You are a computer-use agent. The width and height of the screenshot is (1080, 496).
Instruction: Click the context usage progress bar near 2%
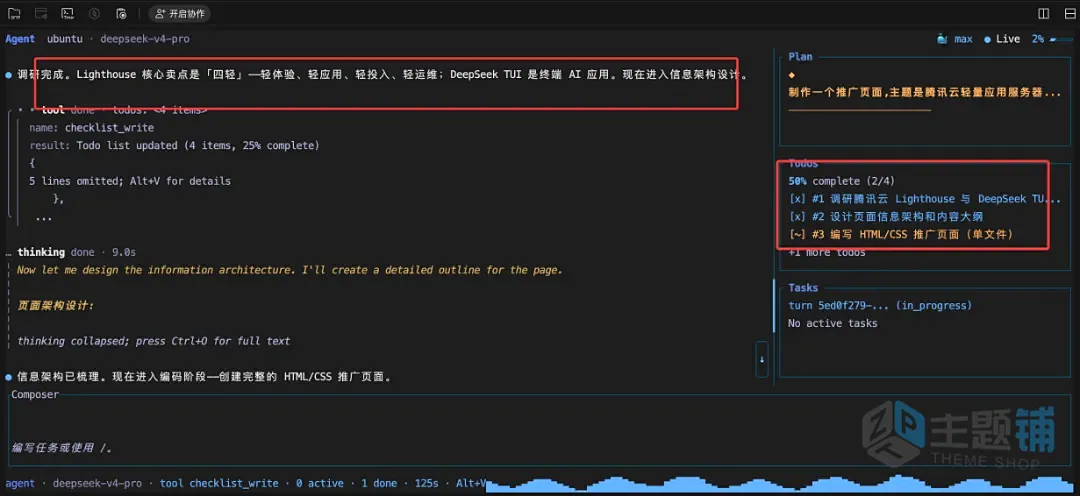click(x=1061, y=39)
